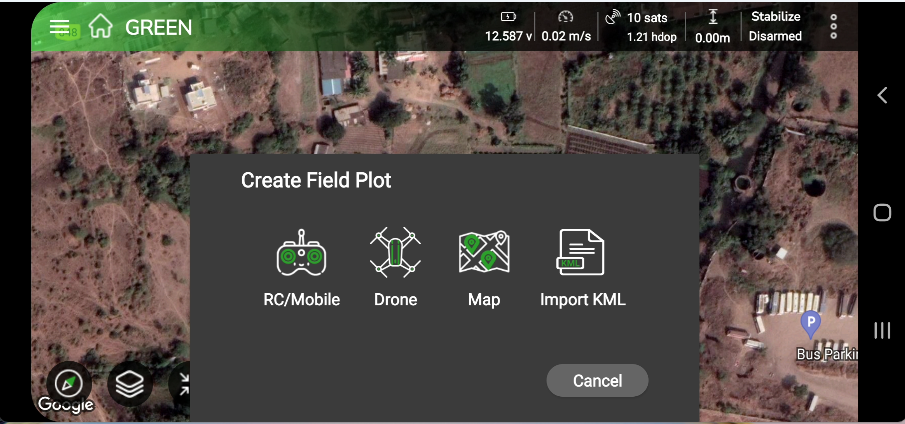This screenshot has width=905, height=424.
Task: Tap the Disarmed status label
Action: point(775,36)
